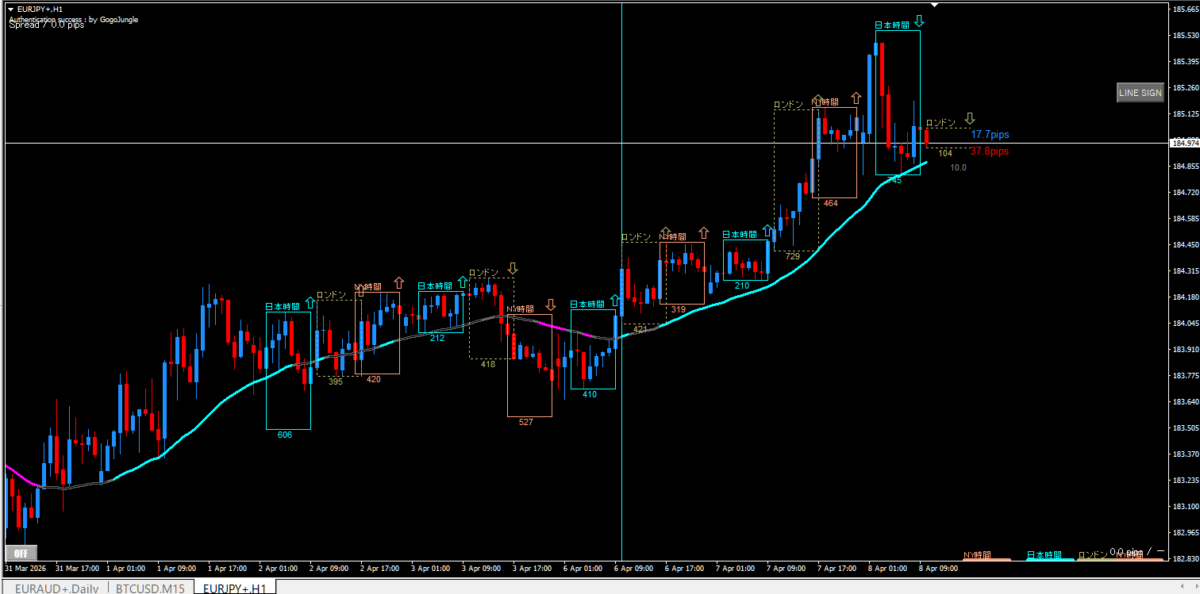Image resolution: width=1200 pixels, height=594 pixels.
Task: Click the blue 17.7pips label
Action: point(989,134)
